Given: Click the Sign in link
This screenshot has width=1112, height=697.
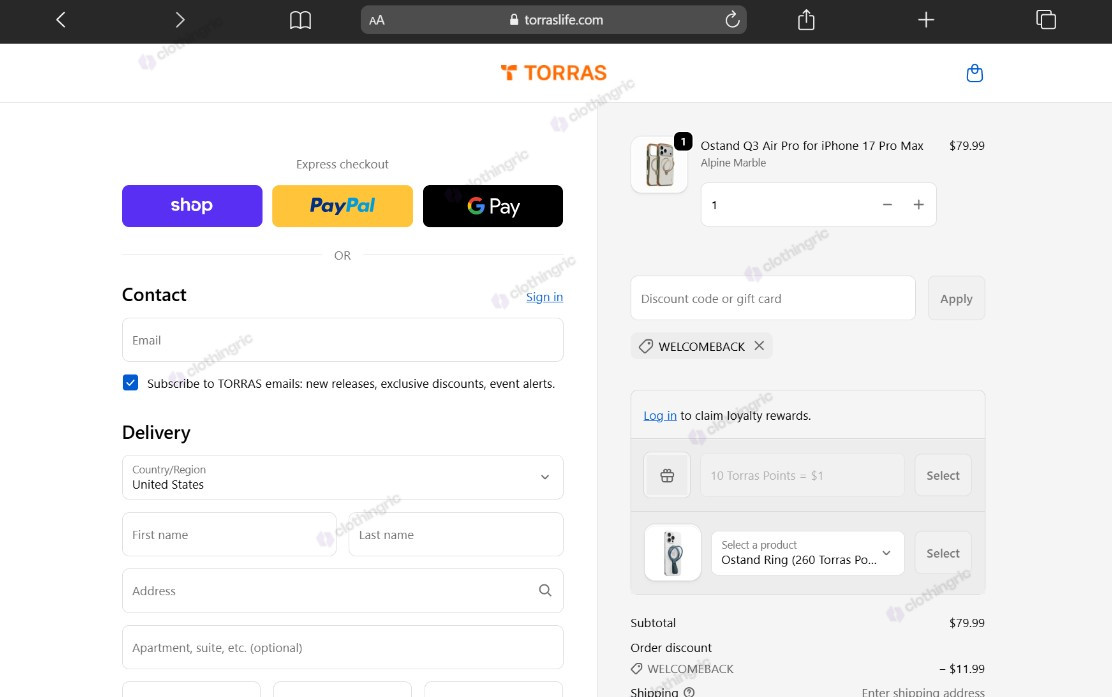Looking at the screenshot, I should point(545,297).
